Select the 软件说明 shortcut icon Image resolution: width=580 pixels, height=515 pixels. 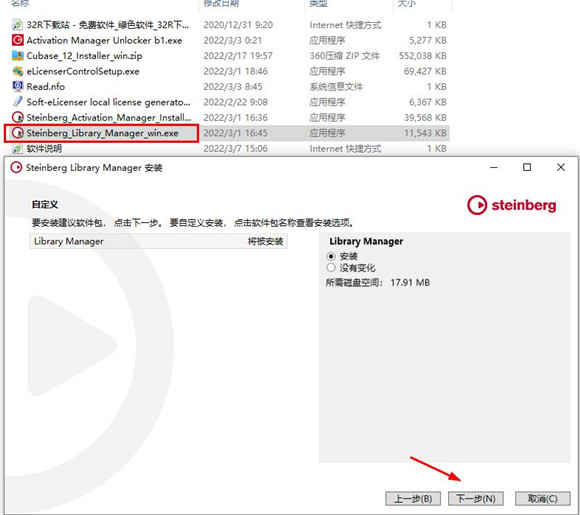pos(17,148)
